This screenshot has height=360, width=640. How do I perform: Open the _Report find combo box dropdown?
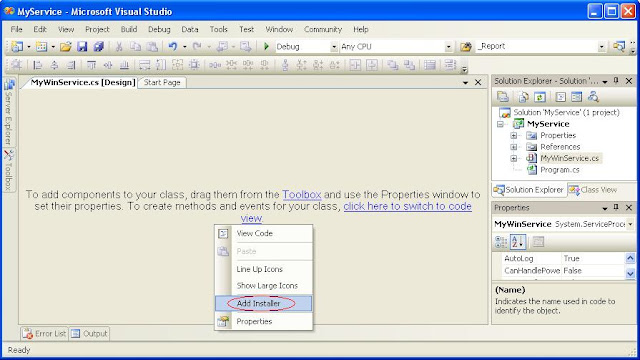point(601,47)
